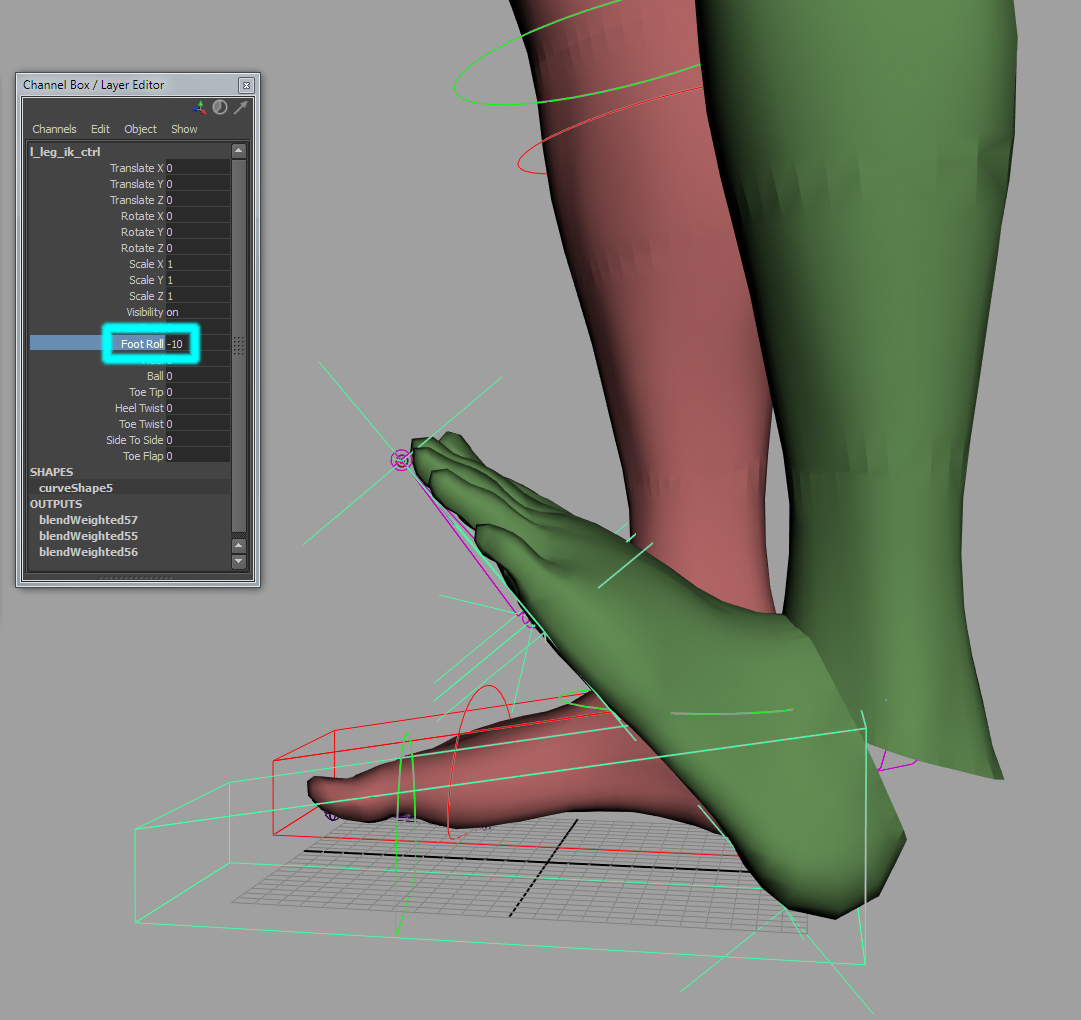Select the Toe Flap channel label
The image size is (1081, 1020).
pos(143,456)
